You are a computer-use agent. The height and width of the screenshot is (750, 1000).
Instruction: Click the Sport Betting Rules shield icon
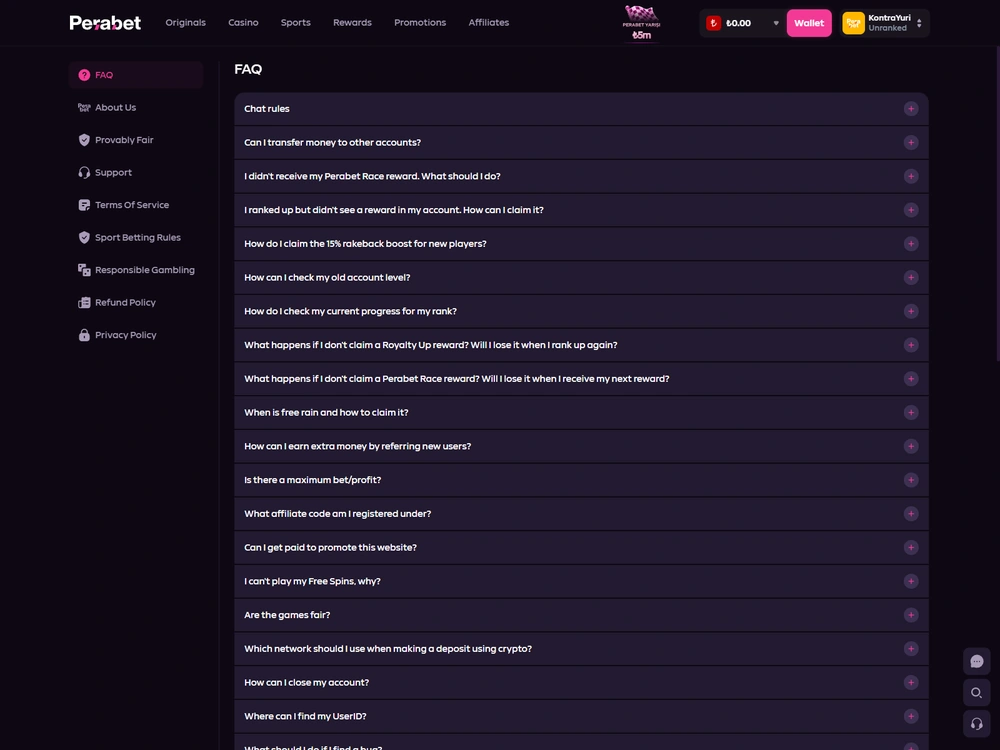84,238
